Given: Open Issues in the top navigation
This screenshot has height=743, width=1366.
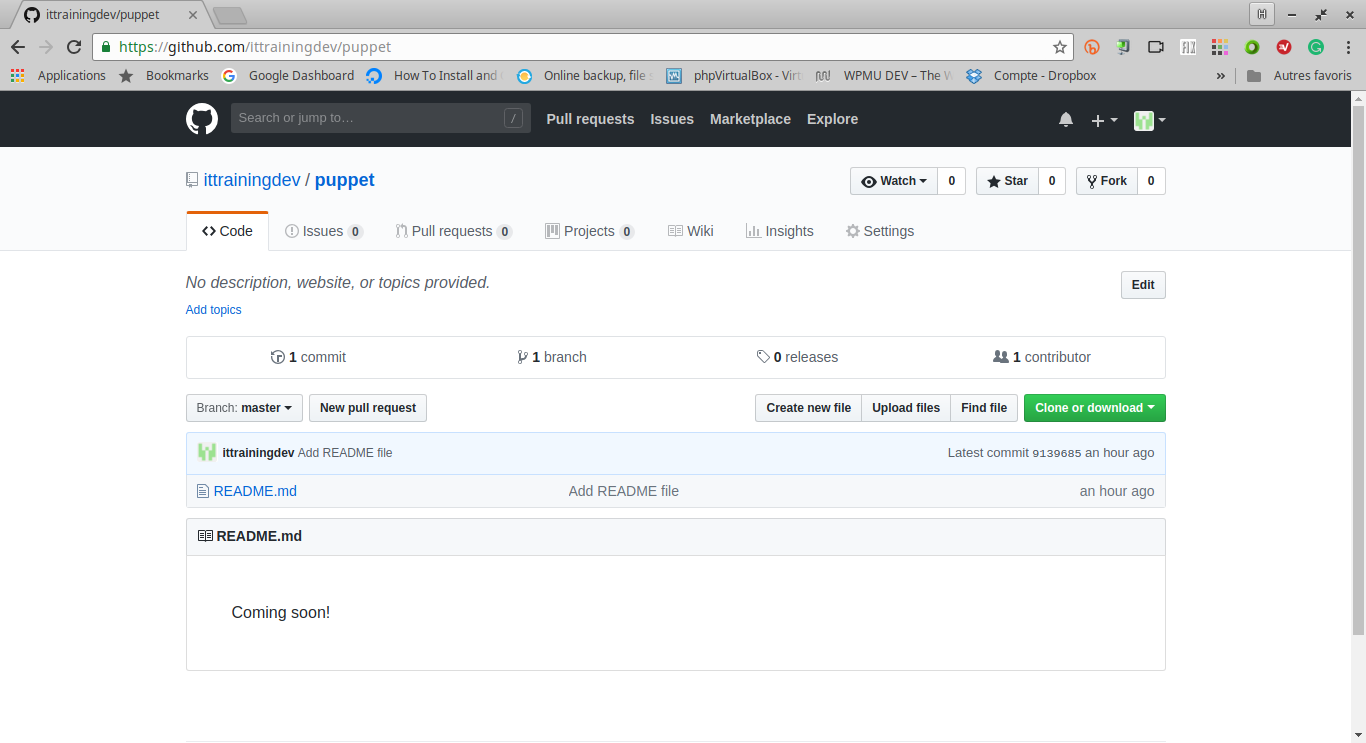Looking at the screenshot, I should (672, 119).
